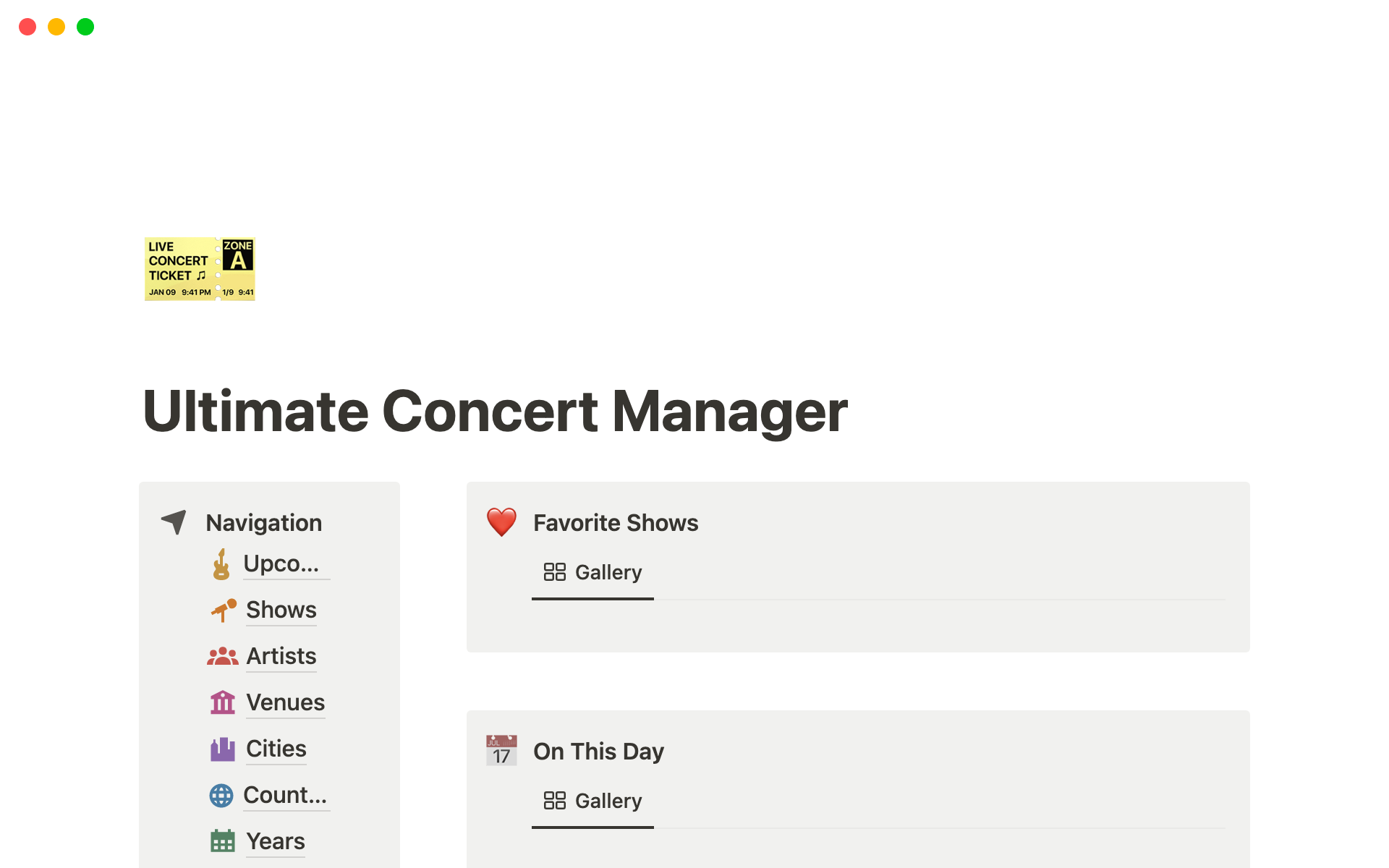Click the gallery grid icon under On This Day
Image resolution: width=1389 pixels, height=868 pixels.
click(x=556, y=801)
